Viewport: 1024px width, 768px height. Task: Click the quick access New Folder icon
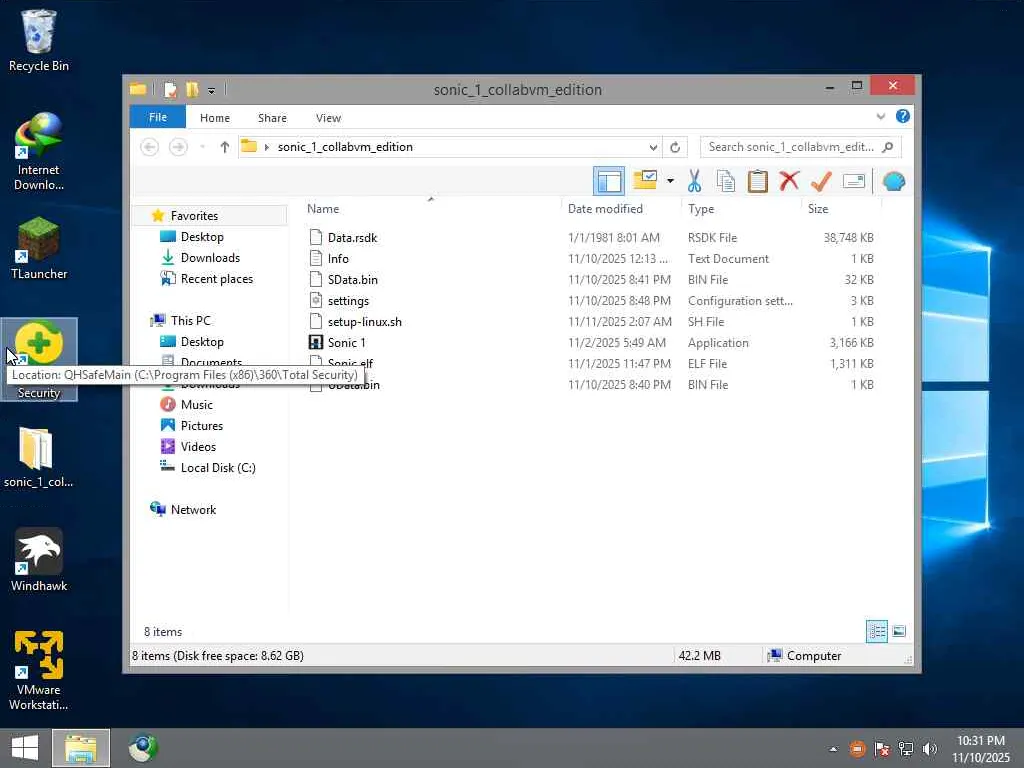click(191, 89)
